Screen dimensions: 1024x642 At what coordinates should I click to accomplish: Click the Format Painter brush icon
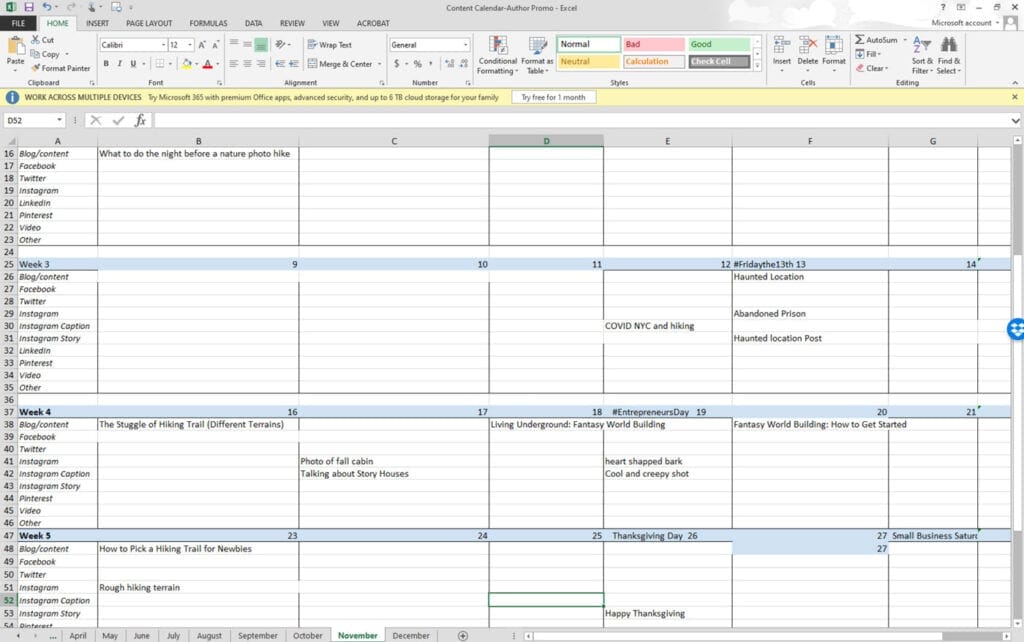click(37, 69)
